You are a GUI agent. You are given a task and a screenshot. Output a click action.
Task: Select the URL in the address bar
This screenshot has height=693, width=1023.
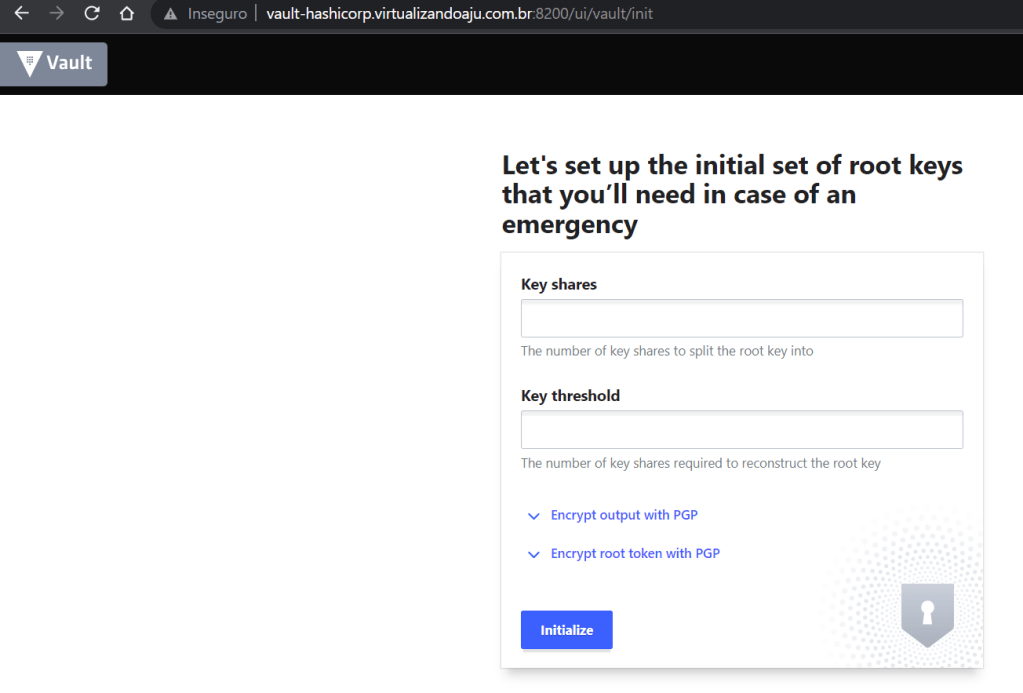click(460, 14)
